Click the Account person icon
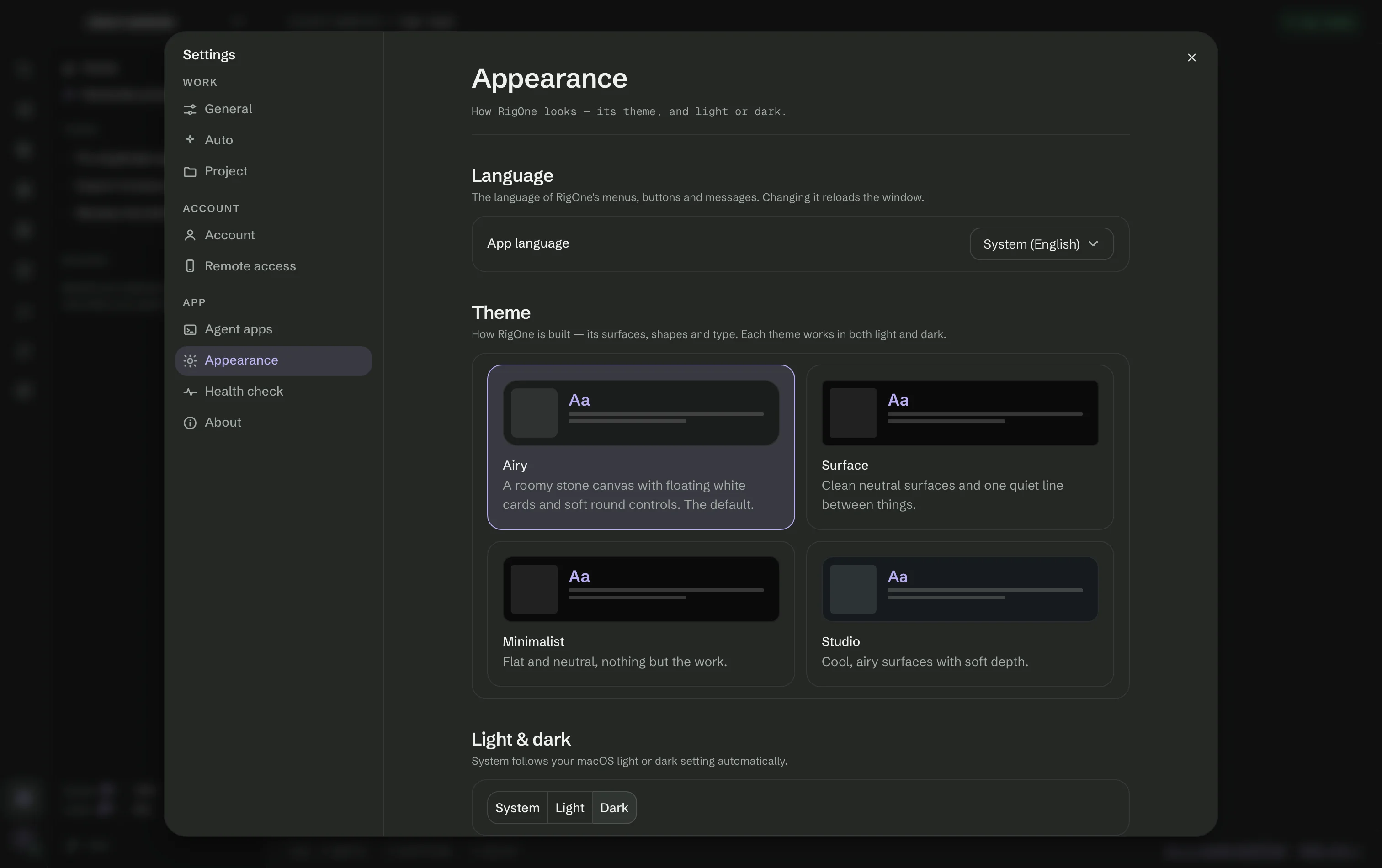 [190, 235]
